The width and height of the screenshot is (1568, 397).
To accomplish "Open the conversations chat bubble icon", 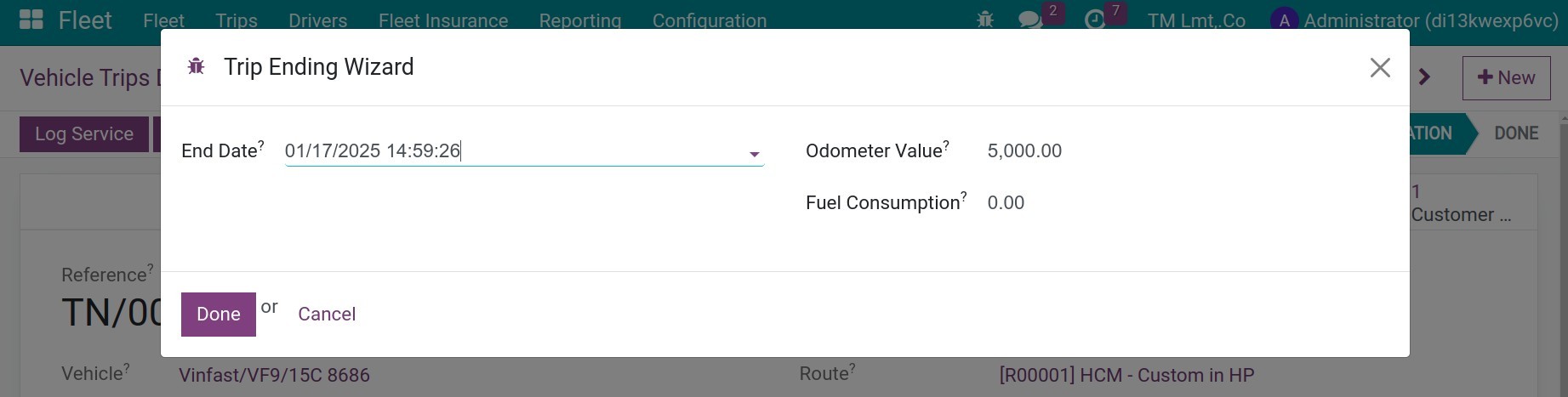I will coord(1030,20).
